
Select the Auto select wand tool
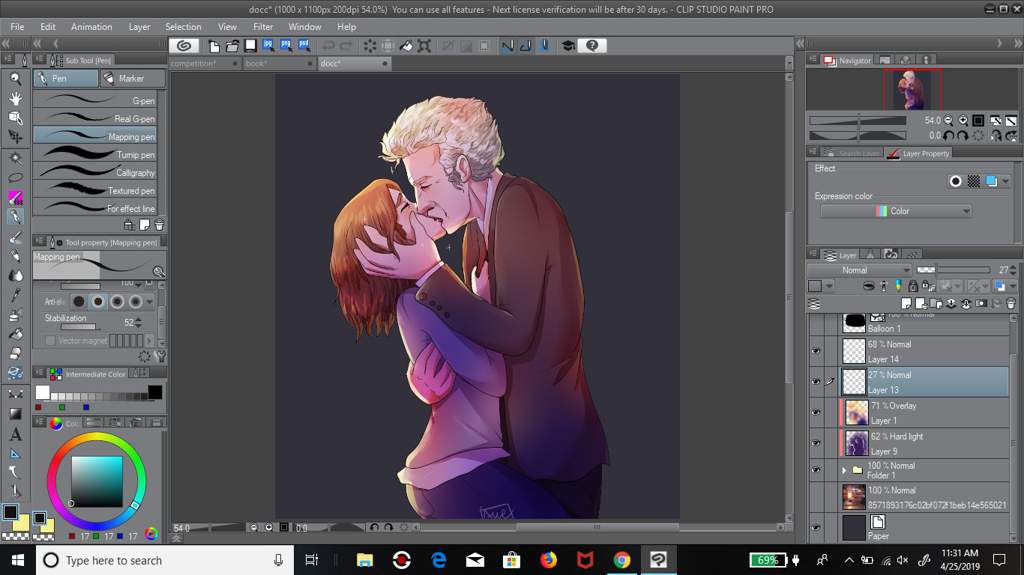15,157
